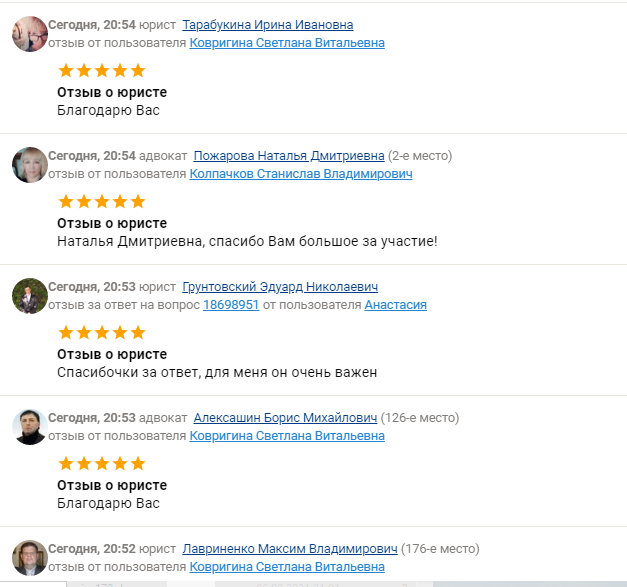Click Грунтовский Эдуард Николаевич's avatar photo
Viewport: 627px width, 587px height.
pos(29,296)
